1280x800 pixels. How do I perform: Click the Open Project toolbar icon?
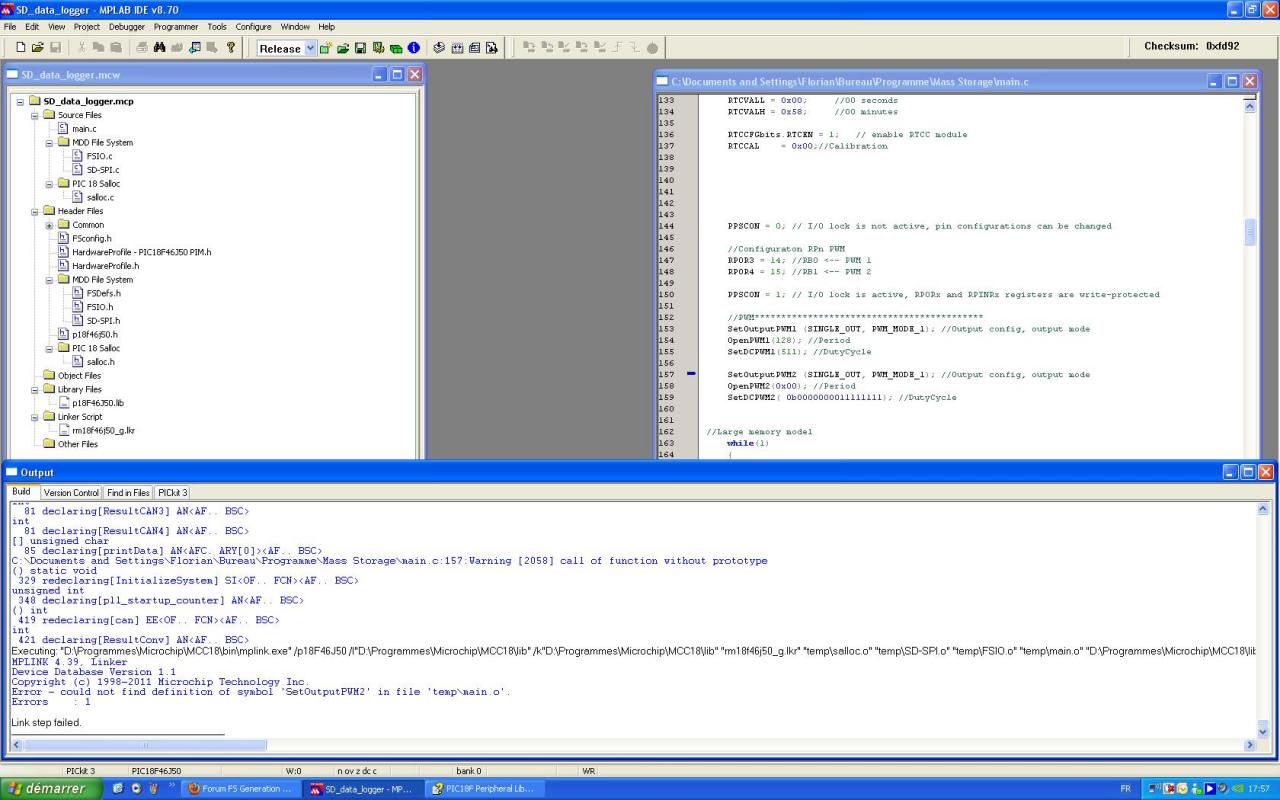343,47
